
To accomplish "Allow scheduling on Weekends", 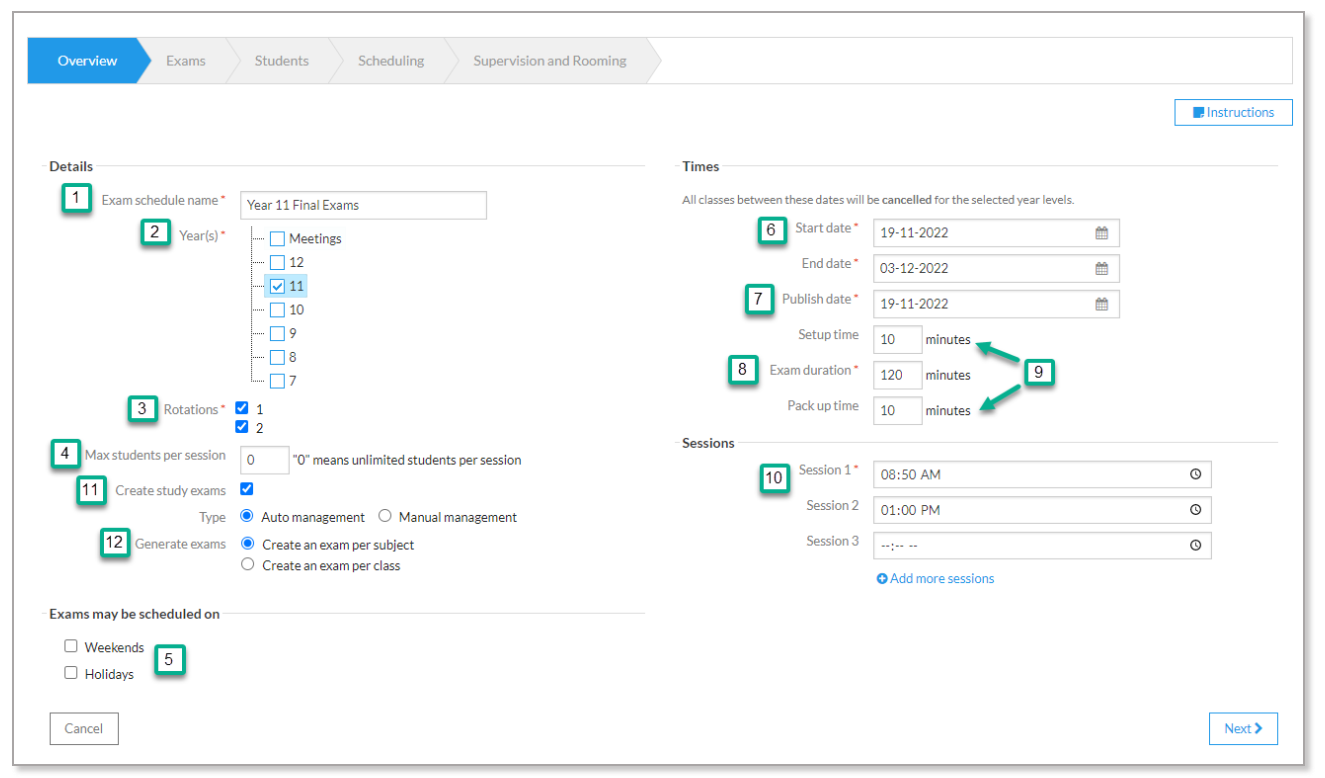I will [71, 646].
